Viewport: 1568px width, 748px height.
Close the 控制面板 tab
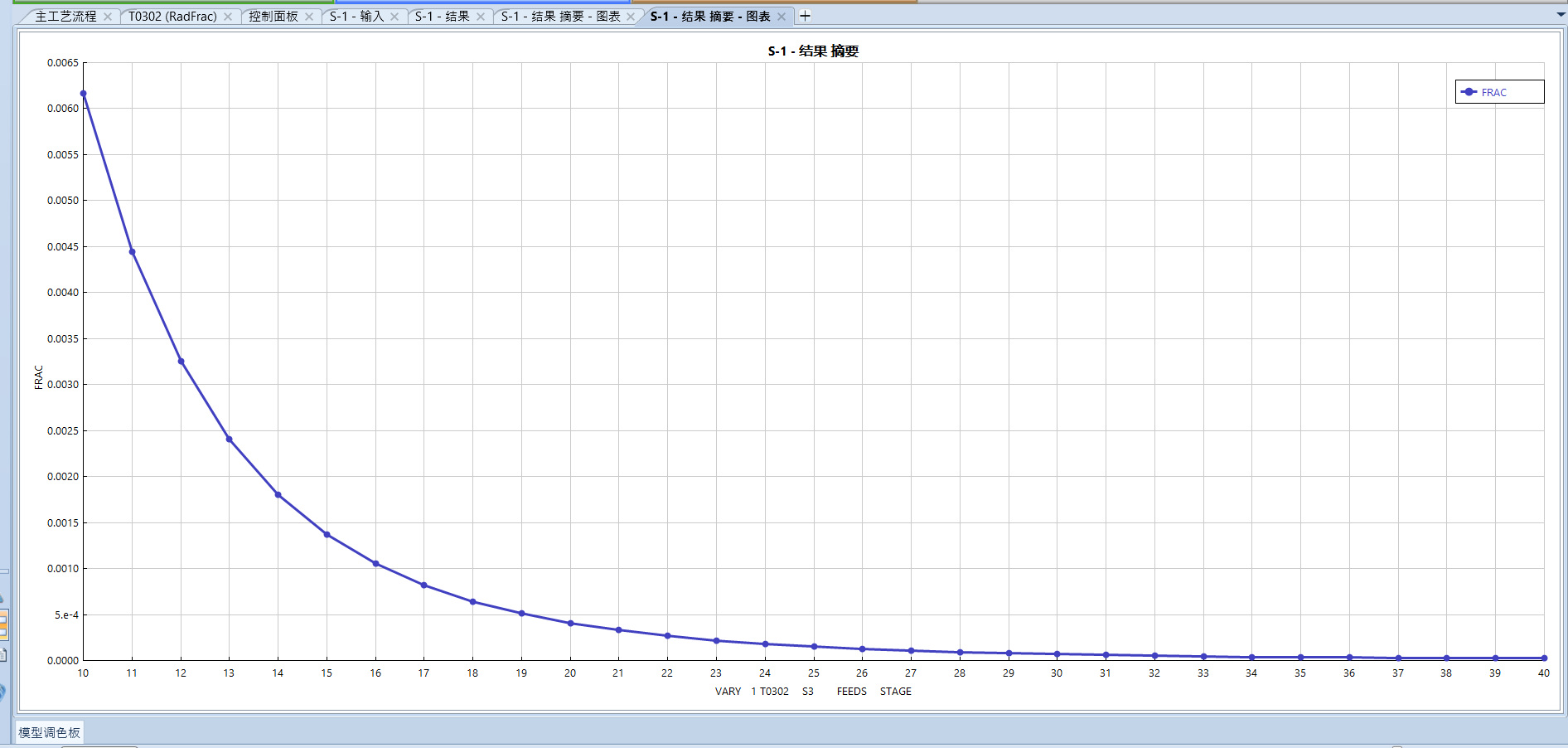pos(309,17)
